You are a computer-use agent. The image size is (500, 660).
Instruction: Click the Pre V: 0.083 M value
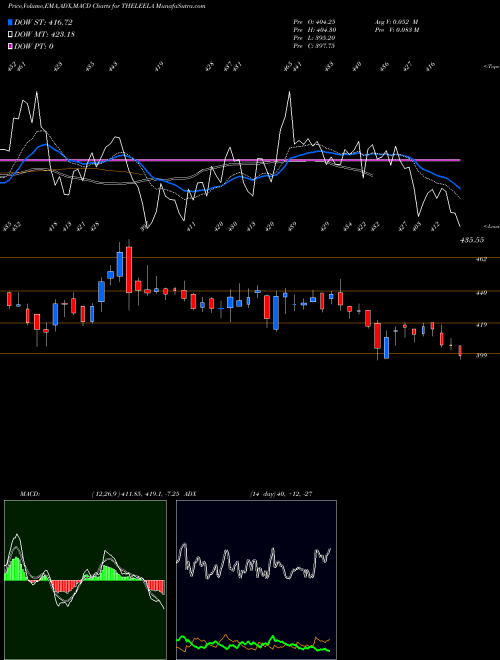(x=396, y=30)
